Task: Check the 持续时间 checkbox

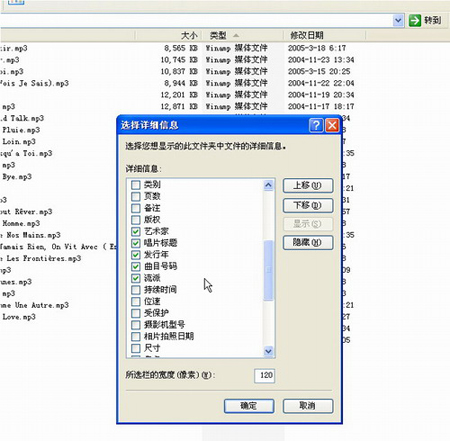Action: tap(136, 290)
